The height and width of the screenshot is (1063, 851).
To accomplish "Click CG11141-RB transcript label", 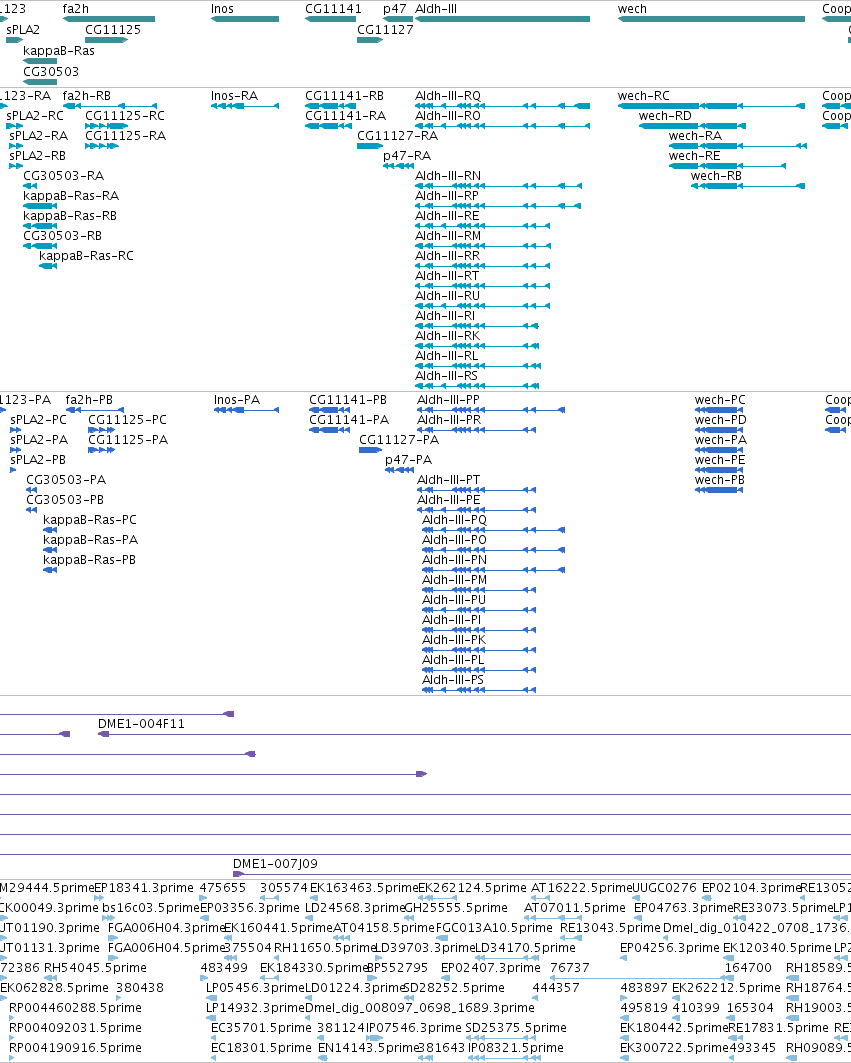I will click(344, 96).
